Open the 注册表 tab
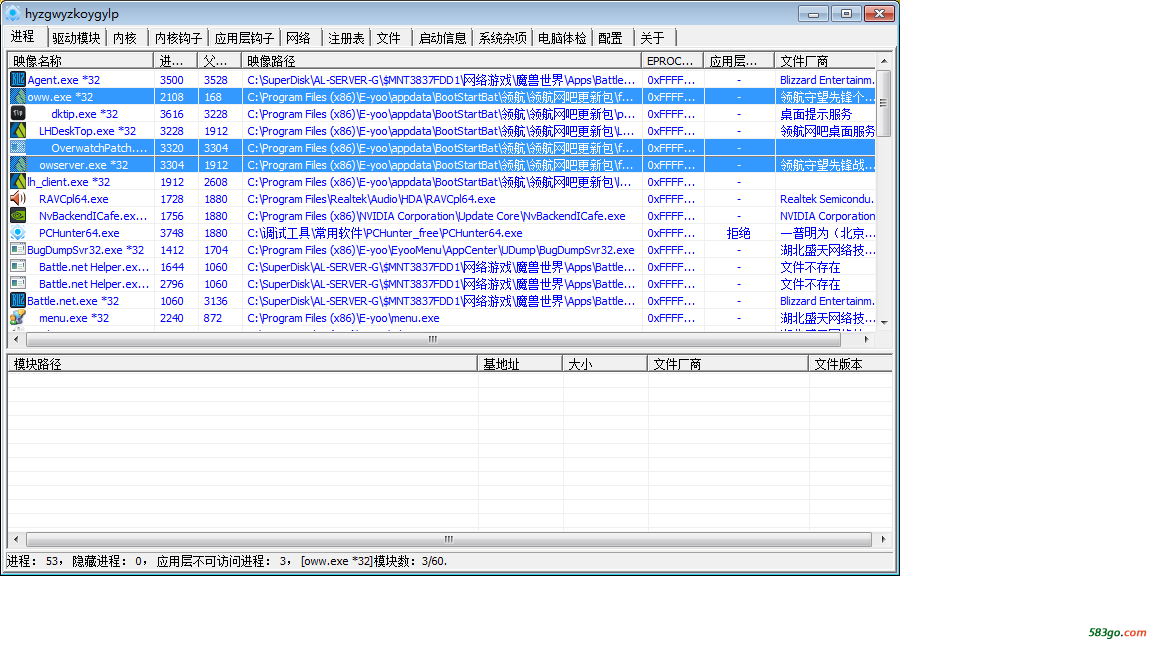This screenshot has width=1152, height=648. point(346,38)
